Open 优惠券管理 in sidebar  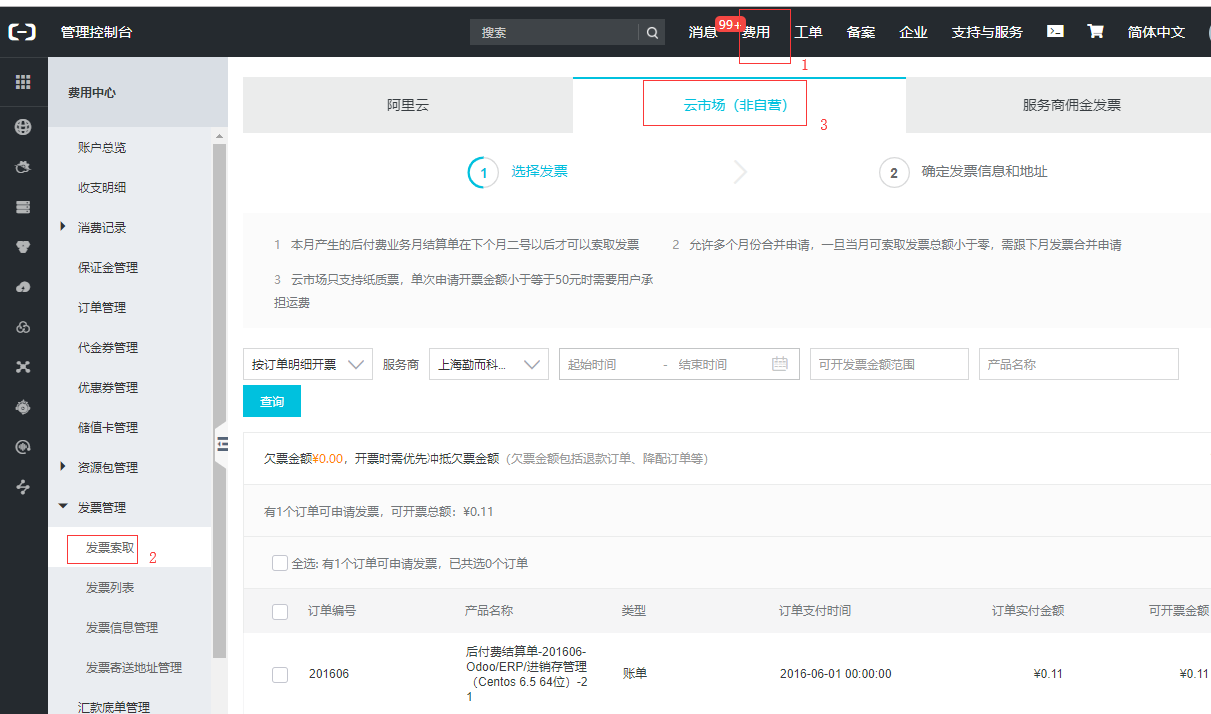pos(108,387)
